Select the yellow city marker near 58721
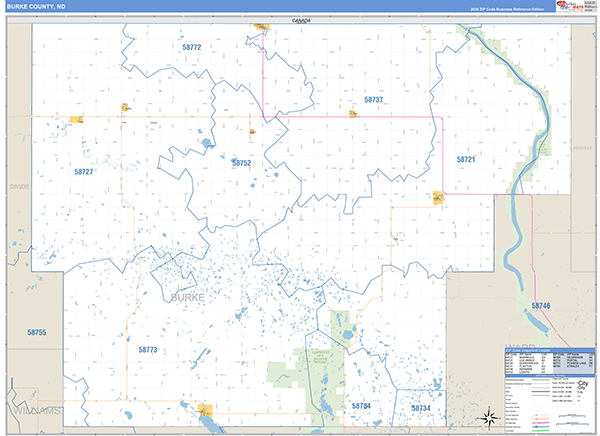 tap(438, 198)
